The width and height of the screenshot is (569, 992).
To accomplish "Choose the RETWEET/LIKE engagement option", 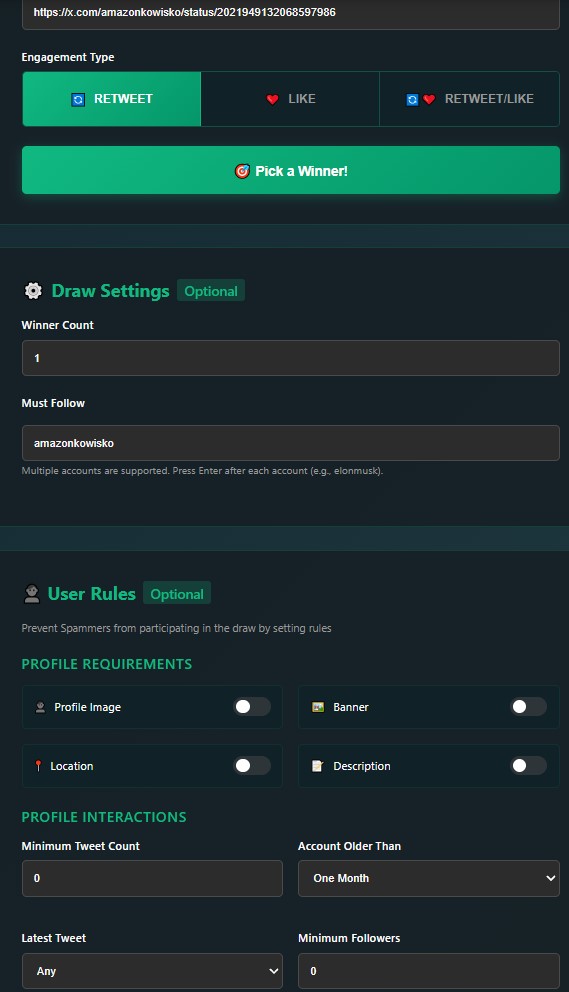I will 470,99.
